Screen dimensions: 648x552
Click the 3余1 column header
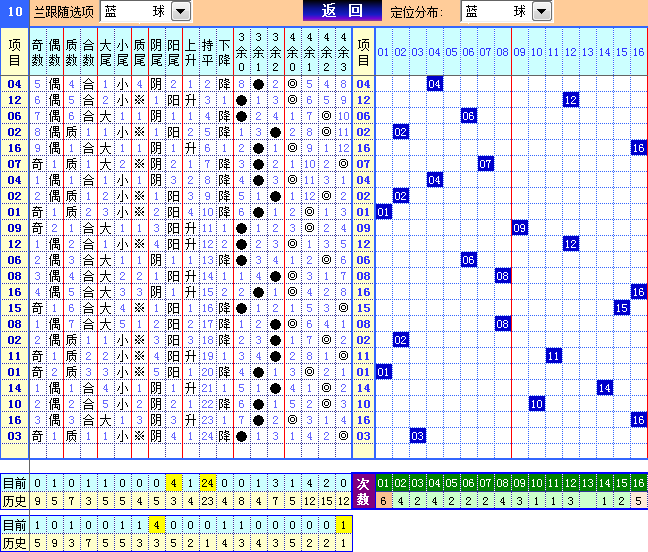258,52
